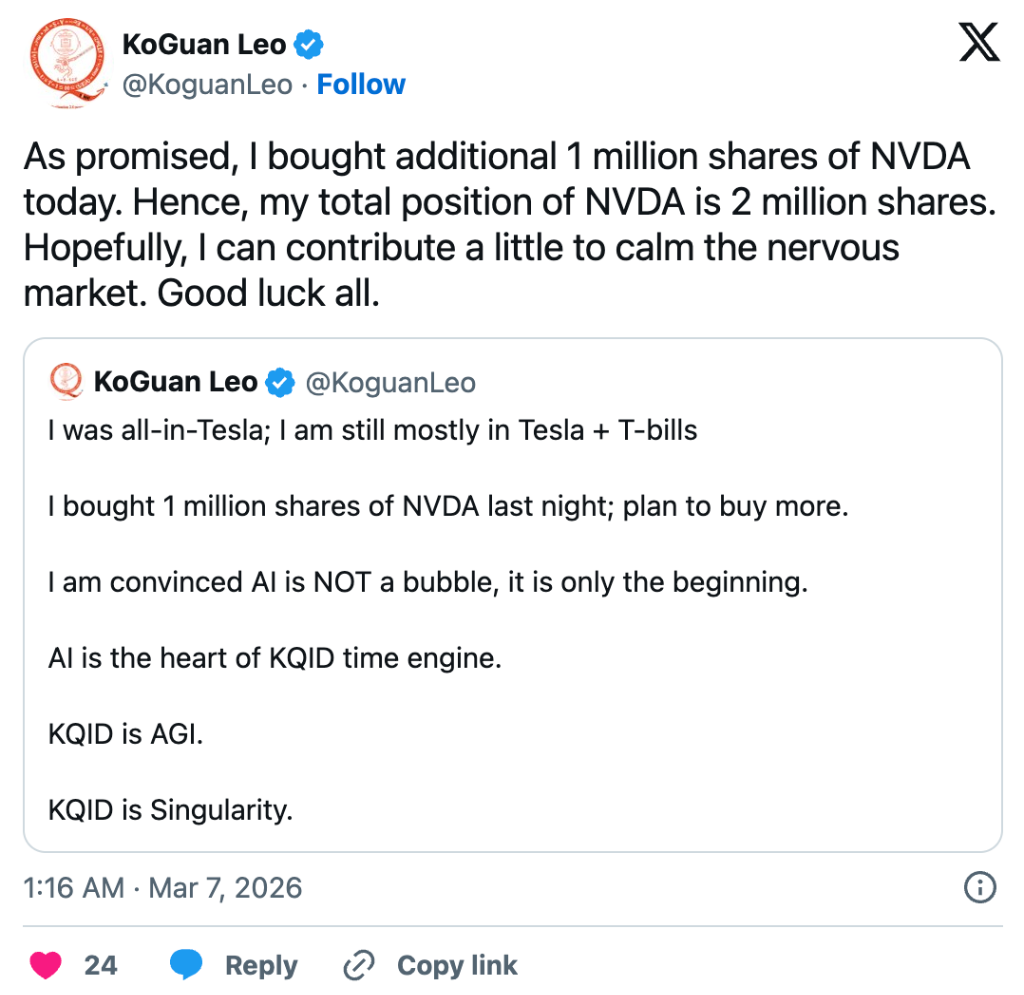The image size is (1024, 995).
Task: Follow the @KoguanLeo account
Action: pos(361,84)
